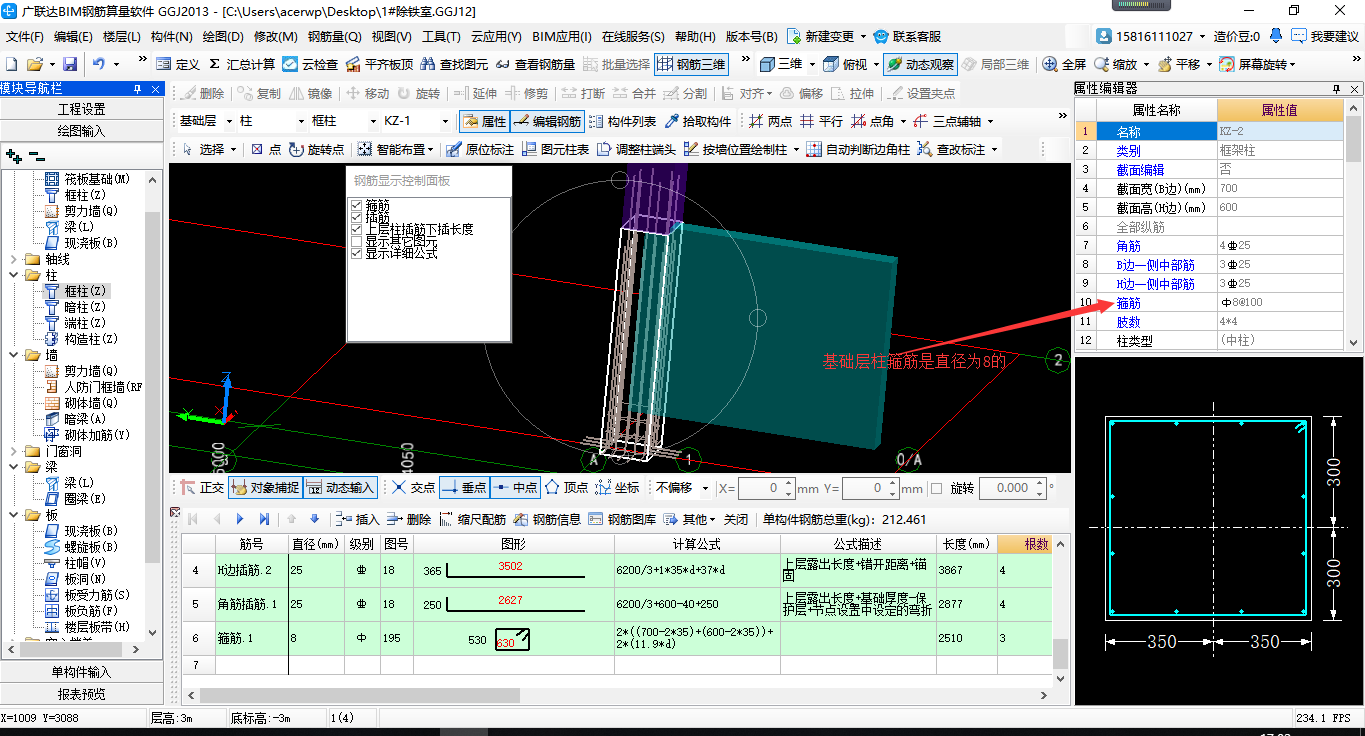Open the KZ-1 component dropdown

pyautogui.click(x=445, y=121)
